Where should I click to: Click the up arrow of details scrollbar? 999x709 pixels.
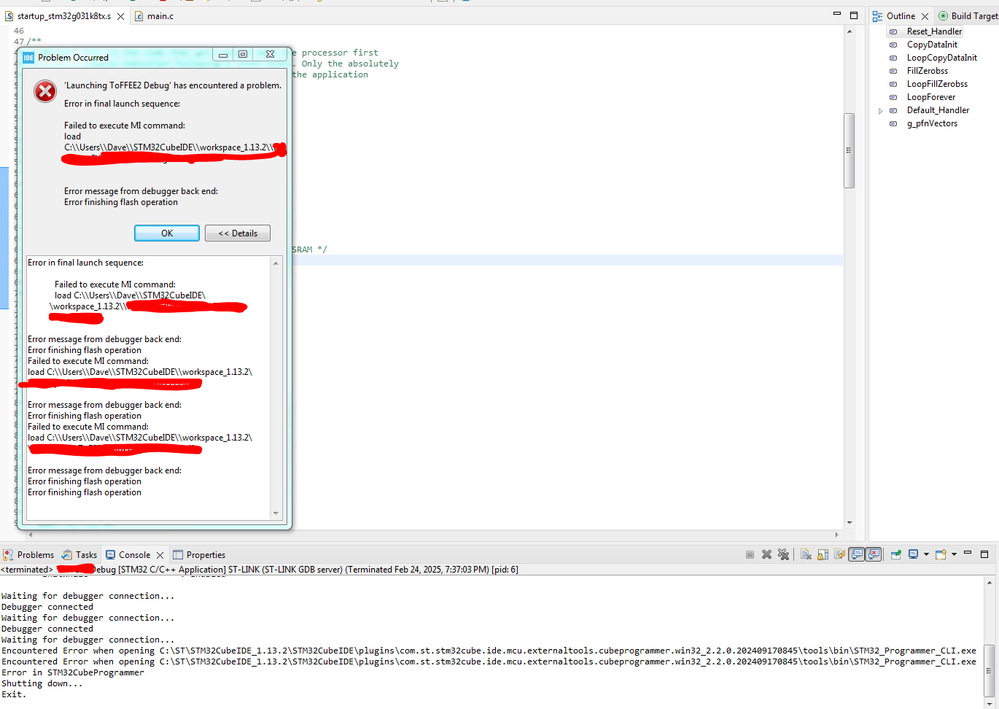(276, 263)
